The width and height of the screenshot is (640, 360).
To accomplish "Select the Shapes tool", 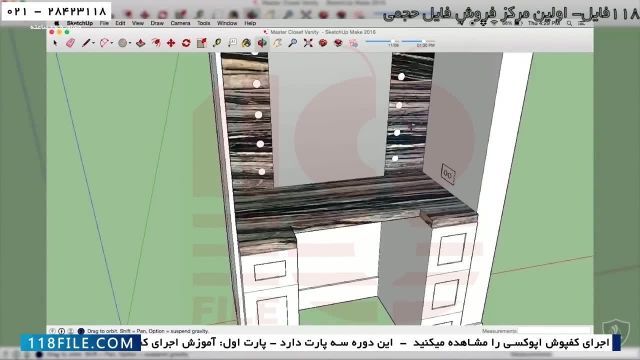I will pos(122,43).
